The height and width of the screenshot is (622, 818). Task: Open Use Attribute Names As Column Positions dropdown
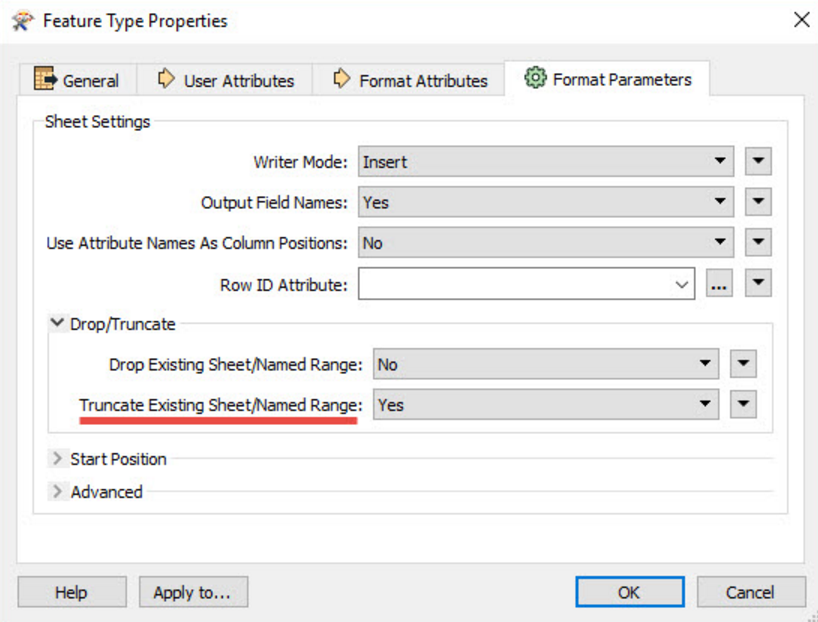coord(546,243)
